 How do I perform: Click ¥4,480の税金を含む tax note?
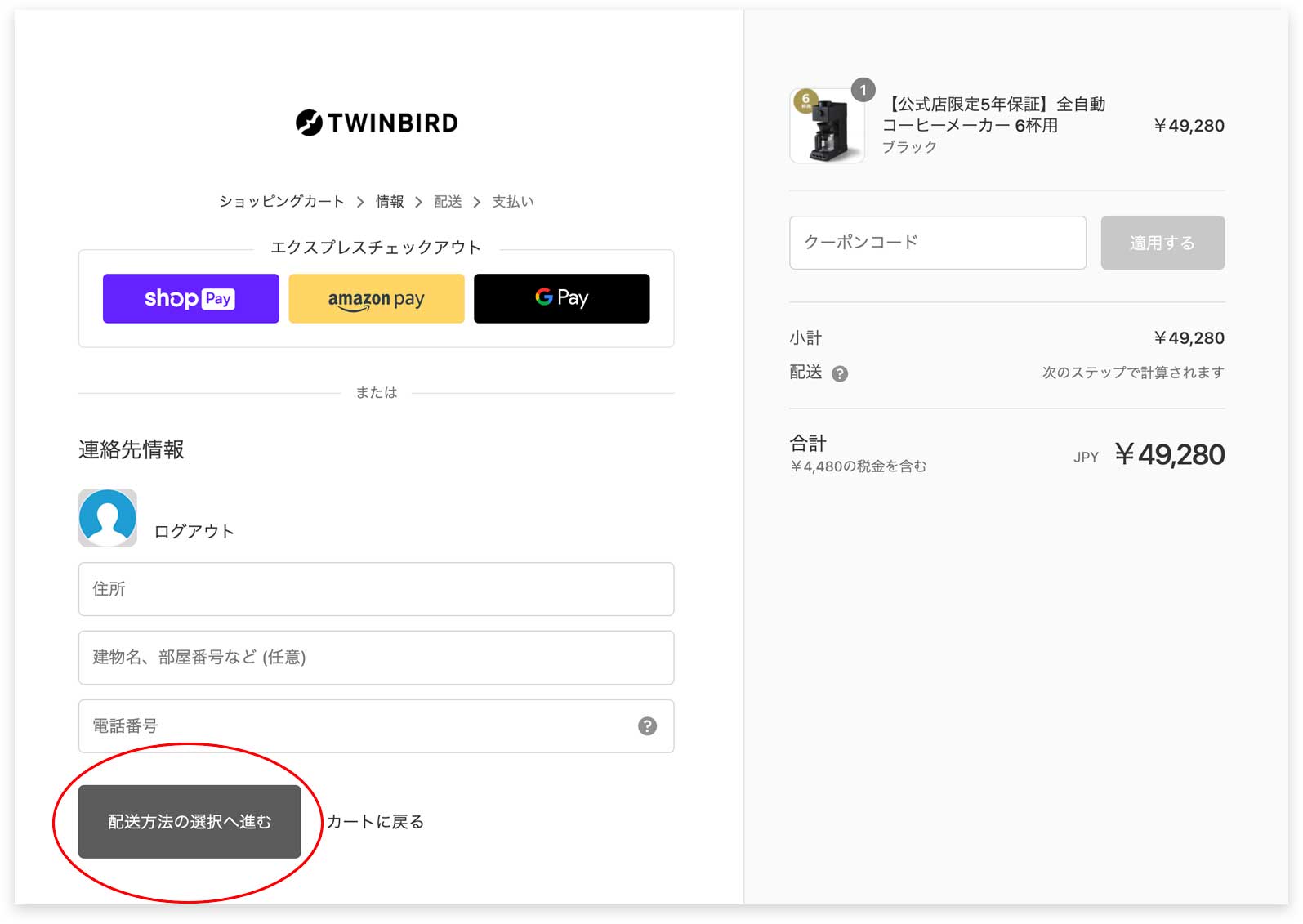pyautogui.click(x=859, y=466)
